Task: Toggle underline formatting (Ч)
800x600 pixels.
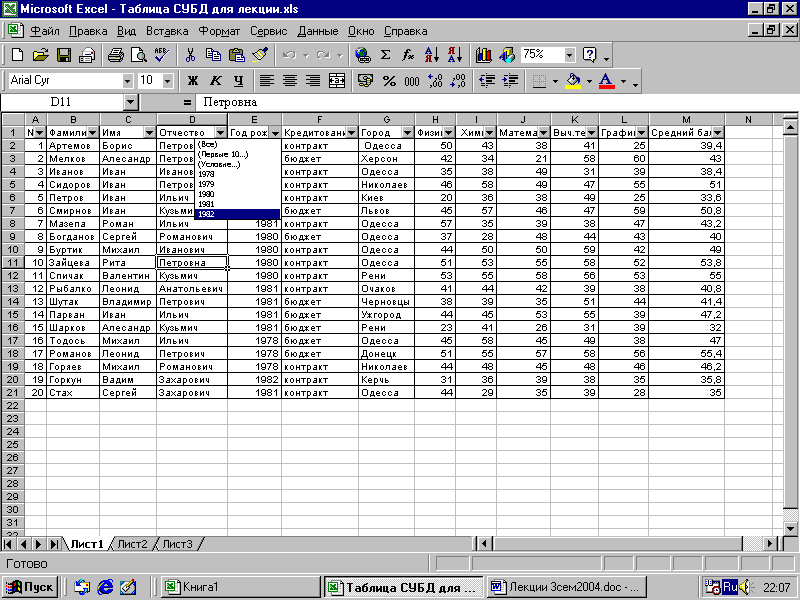Action: 238,80
